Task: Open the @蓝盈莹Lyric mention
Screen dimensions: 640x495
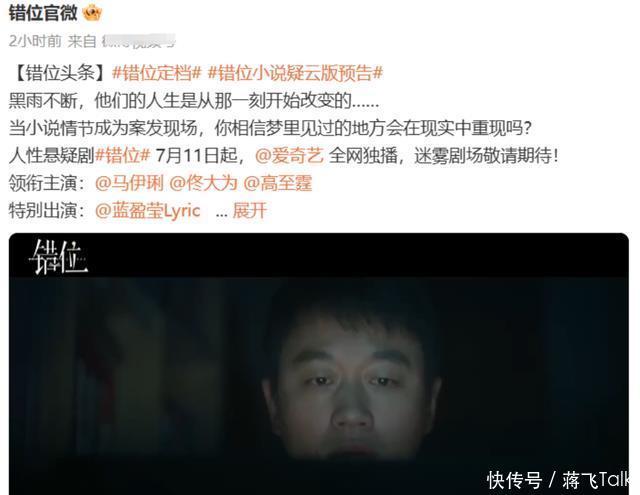Action: (x=147, y=211)
